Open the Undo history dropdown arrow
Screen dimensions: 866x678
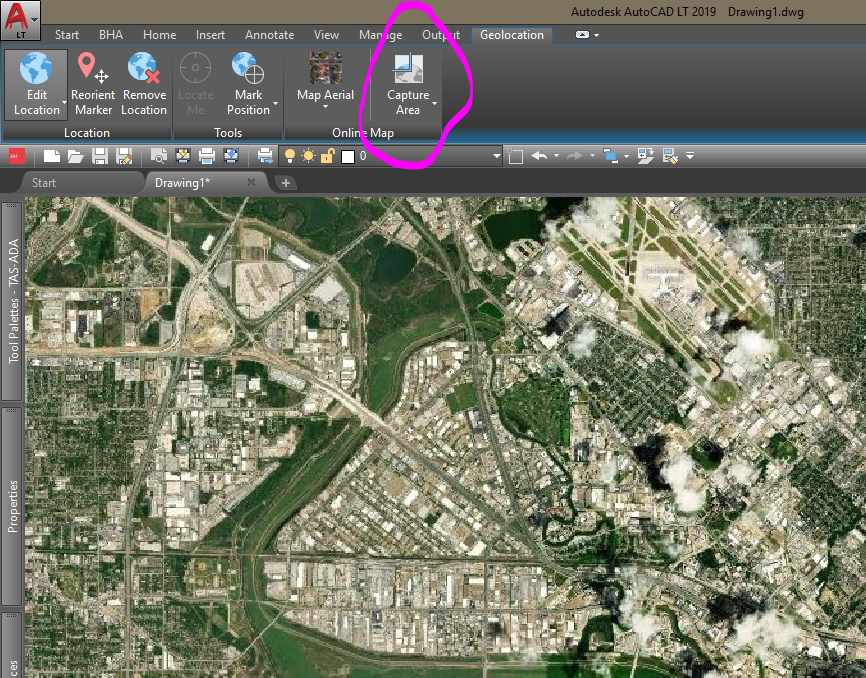coord(556,156)
